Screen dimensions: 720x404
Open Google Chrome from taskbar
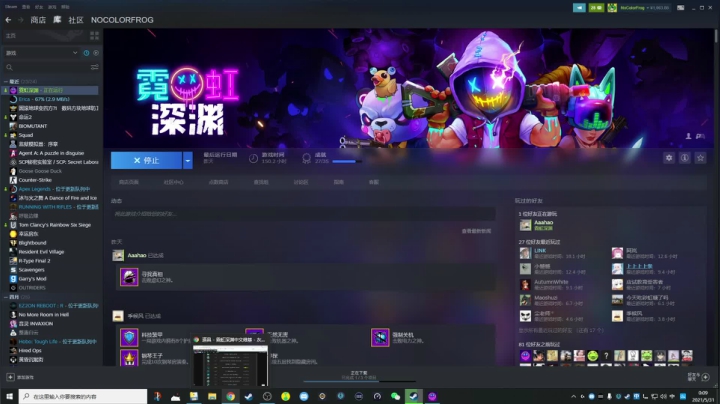(x=231, y=396)
